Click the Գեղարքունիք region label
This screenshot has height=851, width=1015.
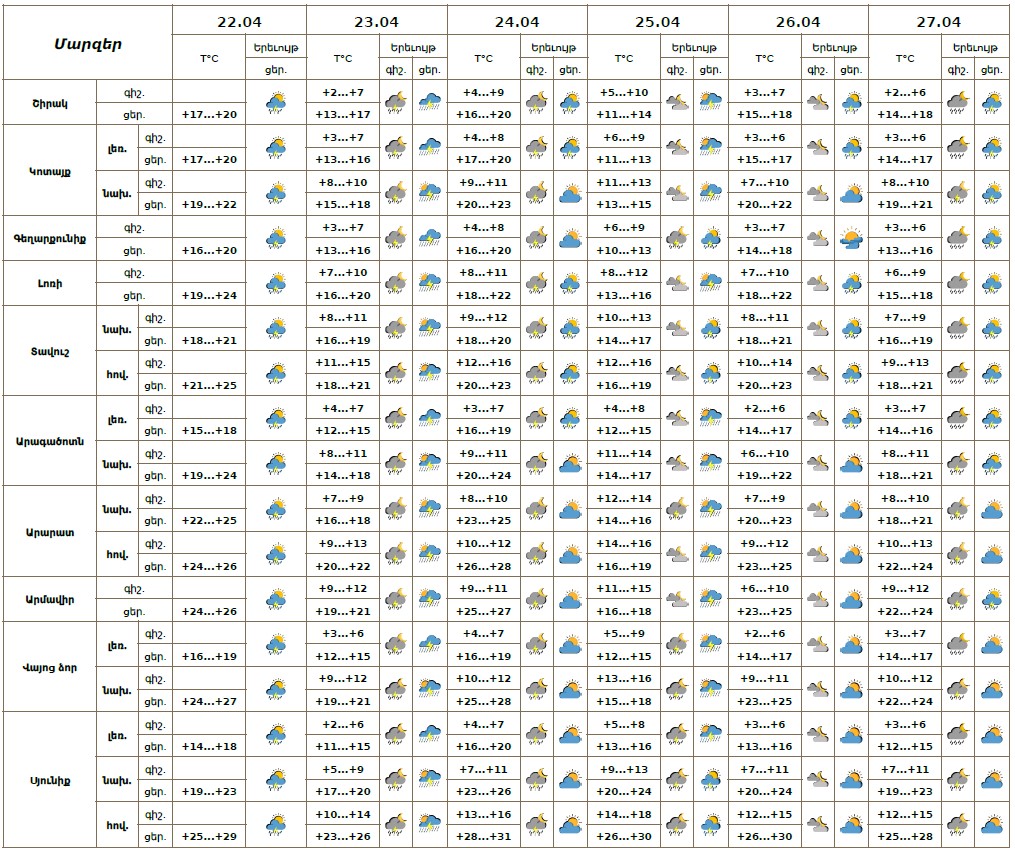tap(50, 238)
